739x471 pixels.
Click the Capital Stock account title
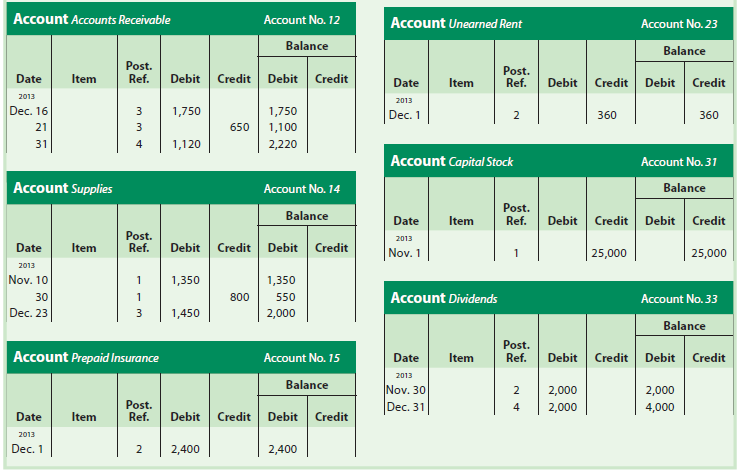pyautogui.click(x=452, y=161)
